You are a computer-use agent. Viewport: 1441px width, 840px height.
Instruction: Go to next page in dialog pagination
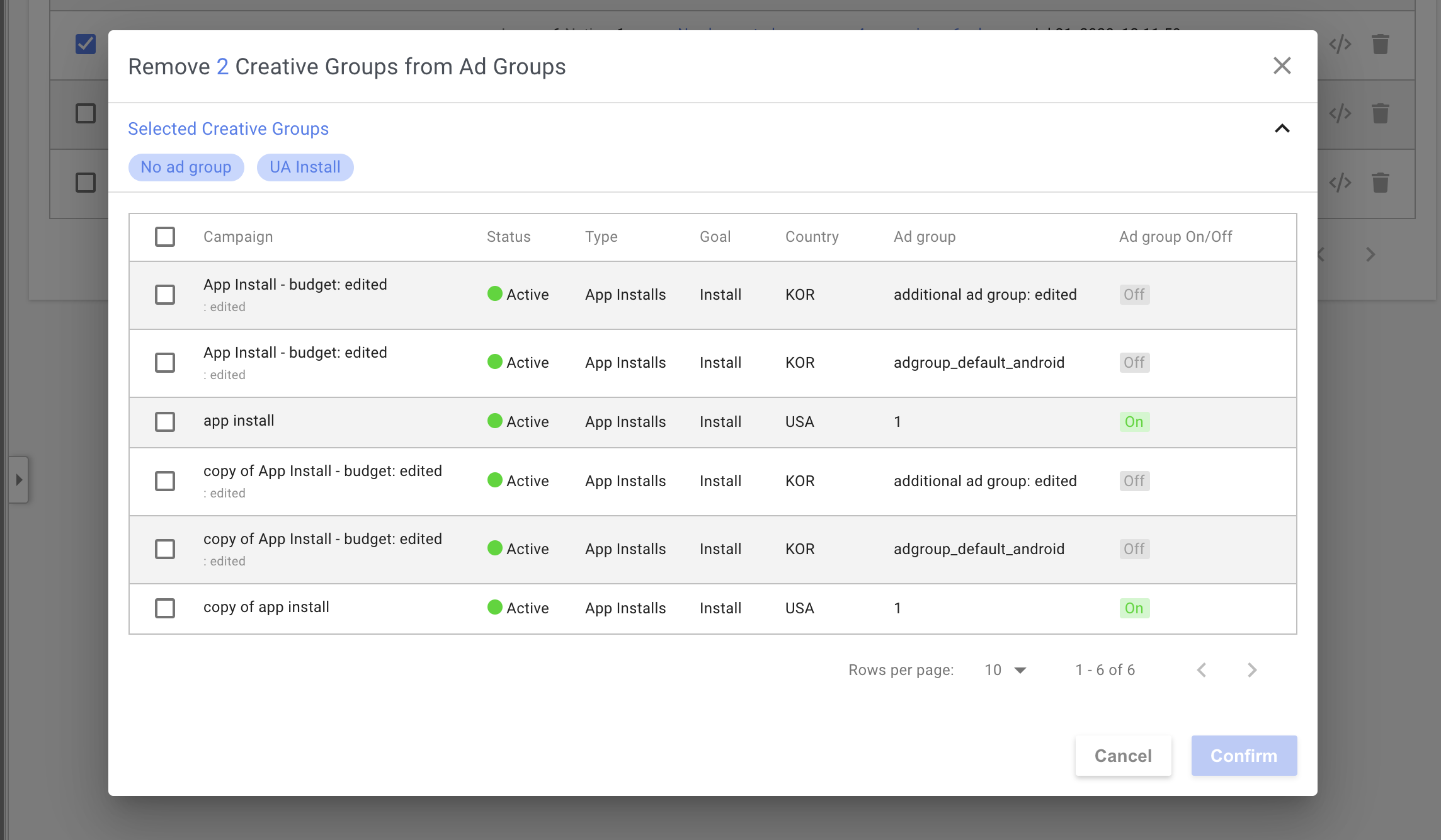tap(1251, 670)
